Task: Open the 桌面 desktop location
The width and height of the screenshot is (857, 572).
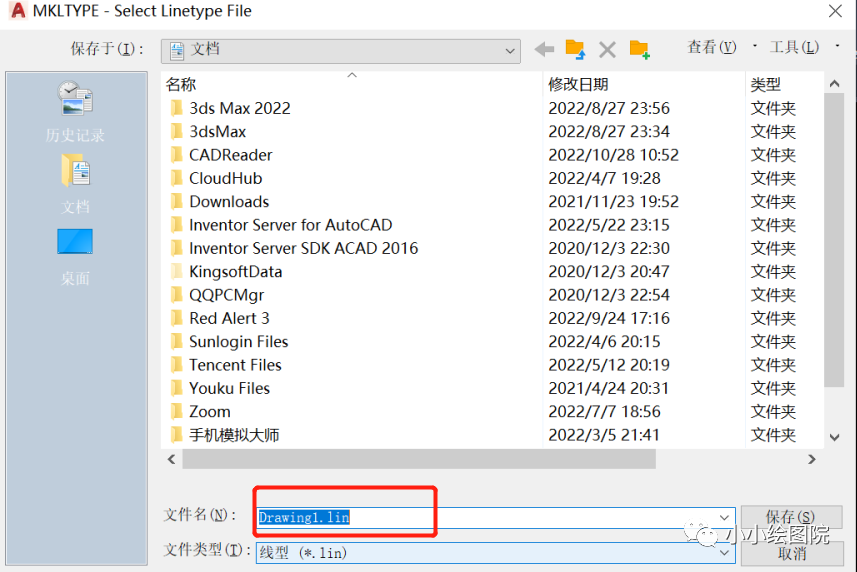Action: 75,257
